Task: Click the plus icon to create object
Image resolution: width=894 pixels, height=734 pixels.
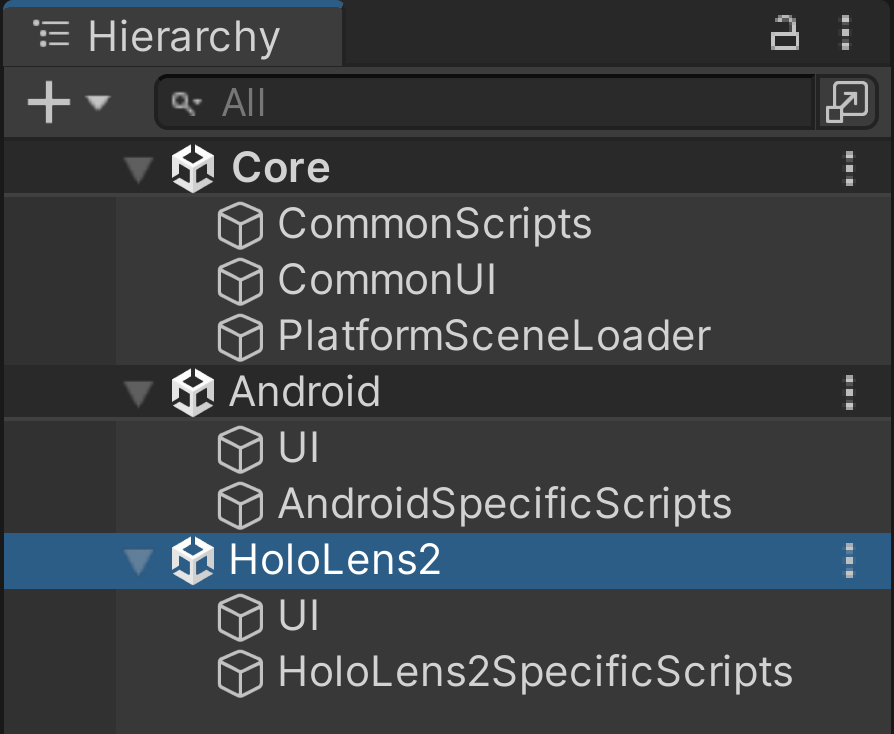Action: click(x=49, y=102)
